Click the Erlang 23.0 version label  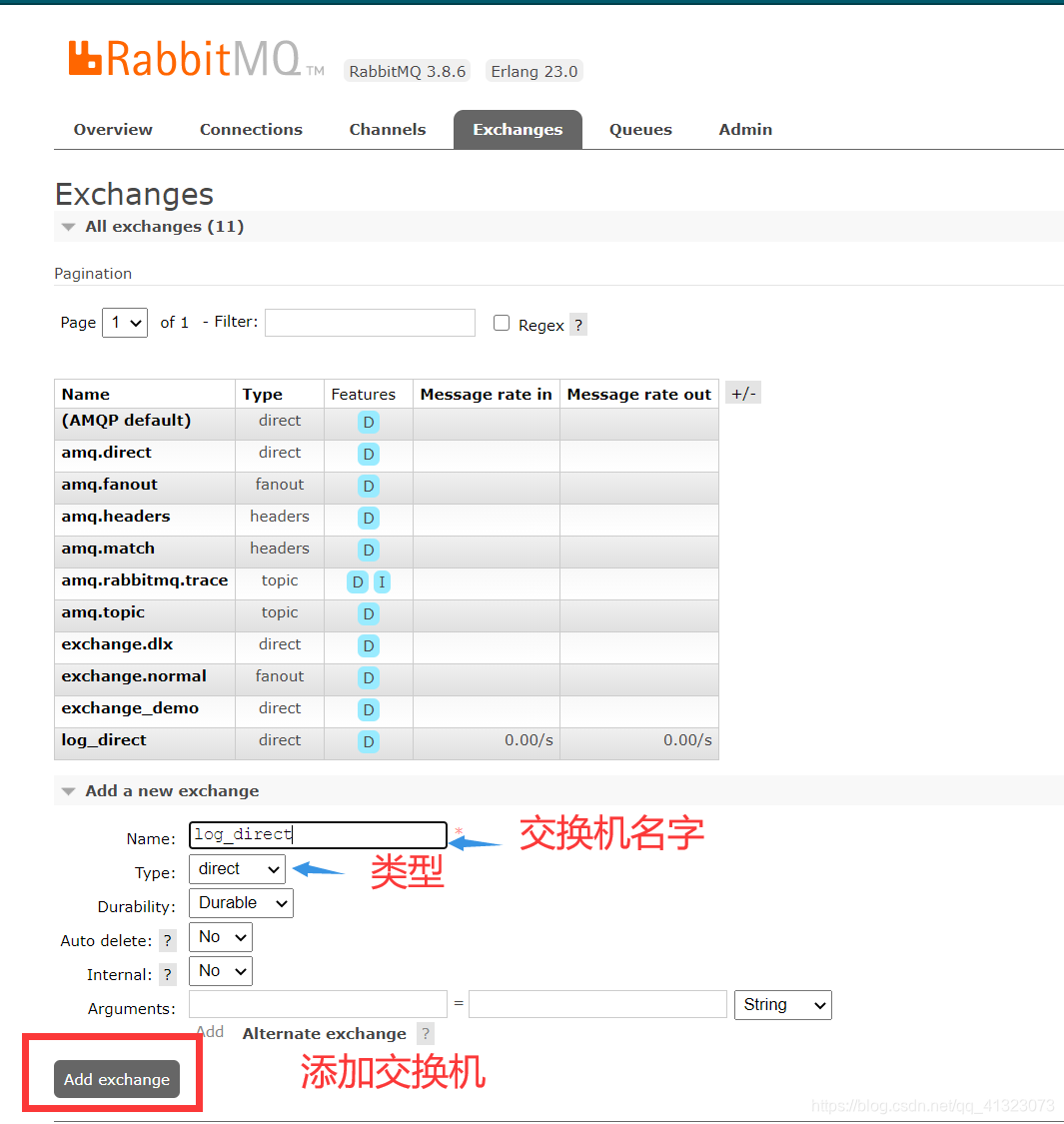[534, 71]
